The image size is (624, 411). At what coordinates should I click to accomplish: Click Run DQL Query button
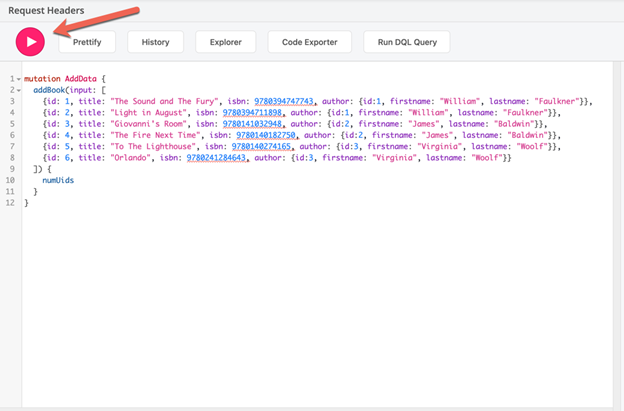point(407,42)
